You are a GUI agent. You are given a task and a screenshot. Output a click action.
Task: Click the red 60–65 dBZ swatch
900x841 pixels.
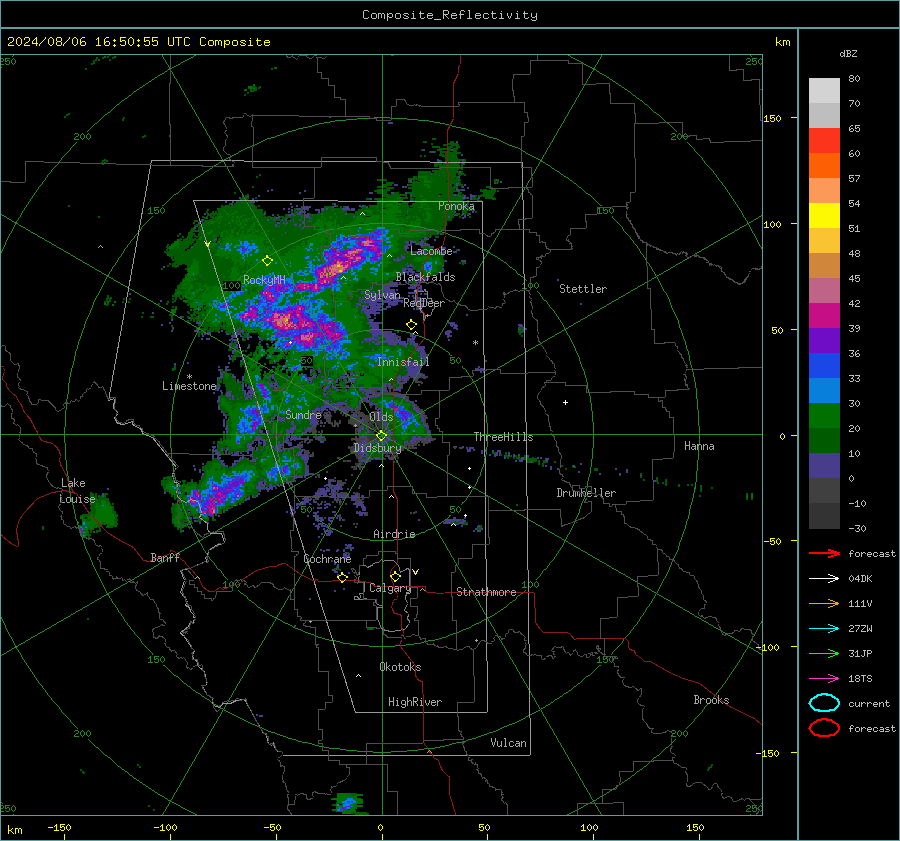tap(824, 140)
